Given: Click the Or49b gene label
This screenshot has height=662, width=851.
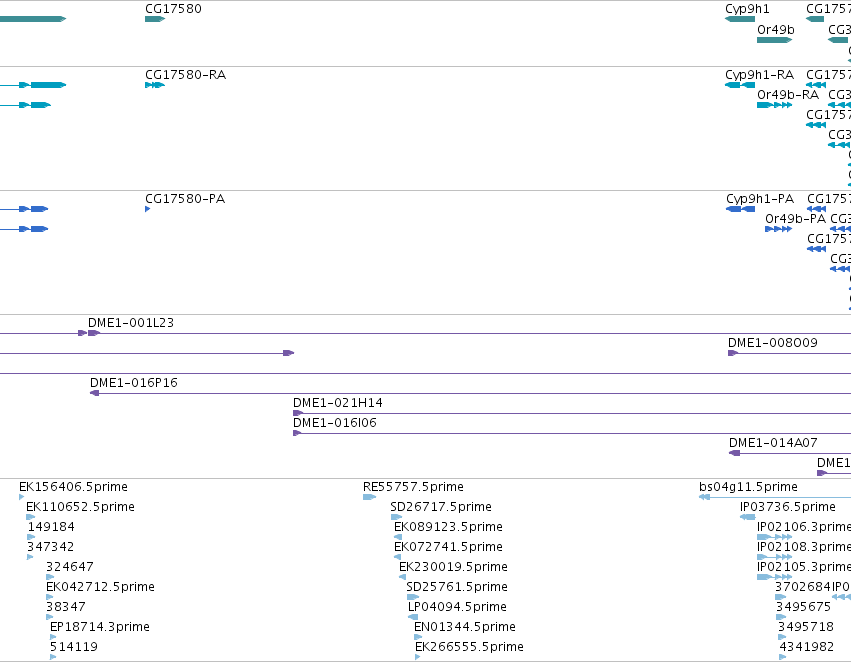Looking at the screenshot, I should 776,29.
